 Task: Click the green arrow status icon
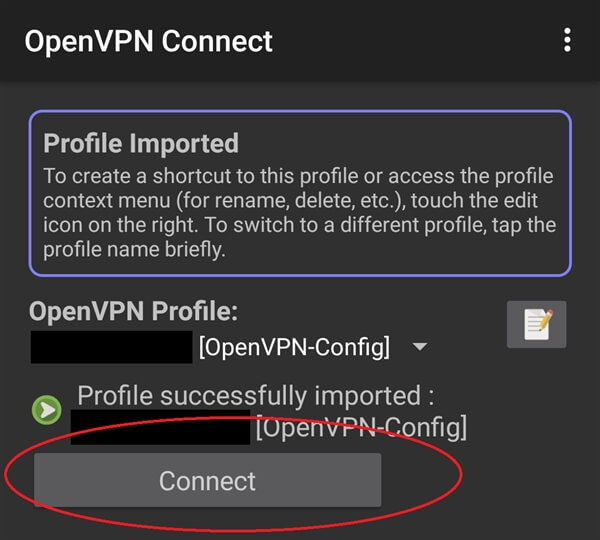46,409
